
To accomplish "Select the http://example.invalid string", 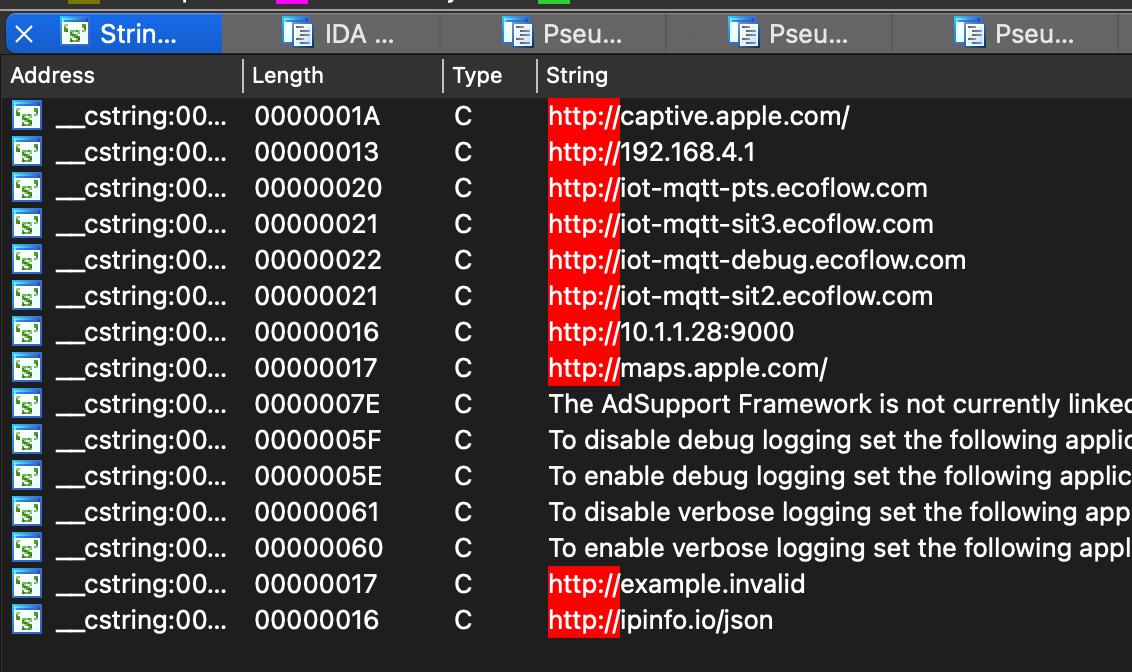I will point(676,584).
